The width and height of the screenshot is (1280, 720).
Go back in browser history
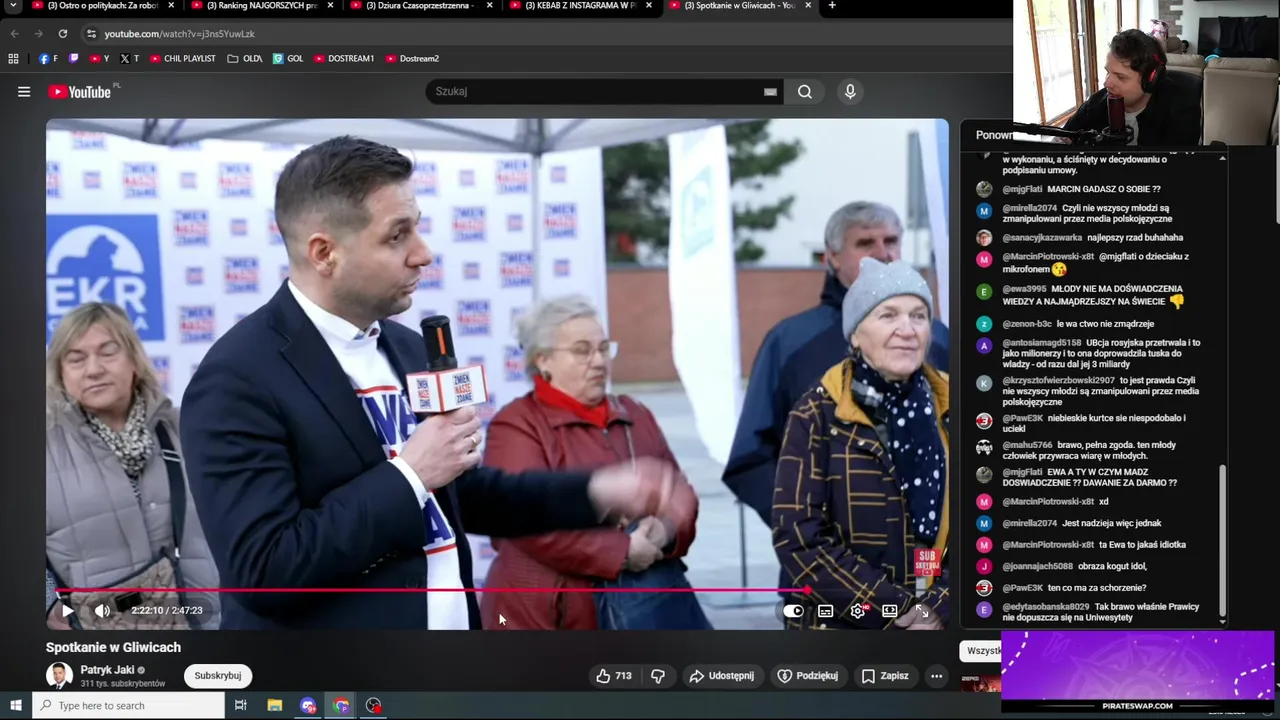14,34
